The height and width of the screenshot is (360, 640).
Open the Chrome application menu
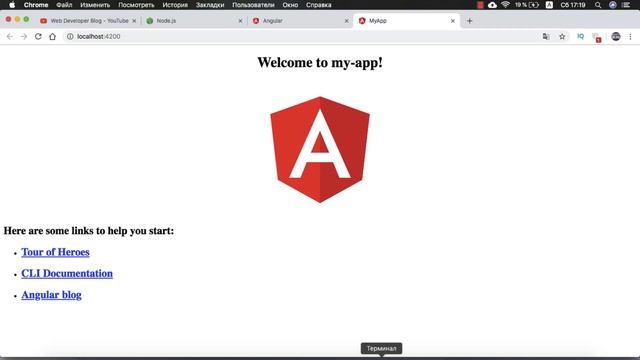pos(36,5)
